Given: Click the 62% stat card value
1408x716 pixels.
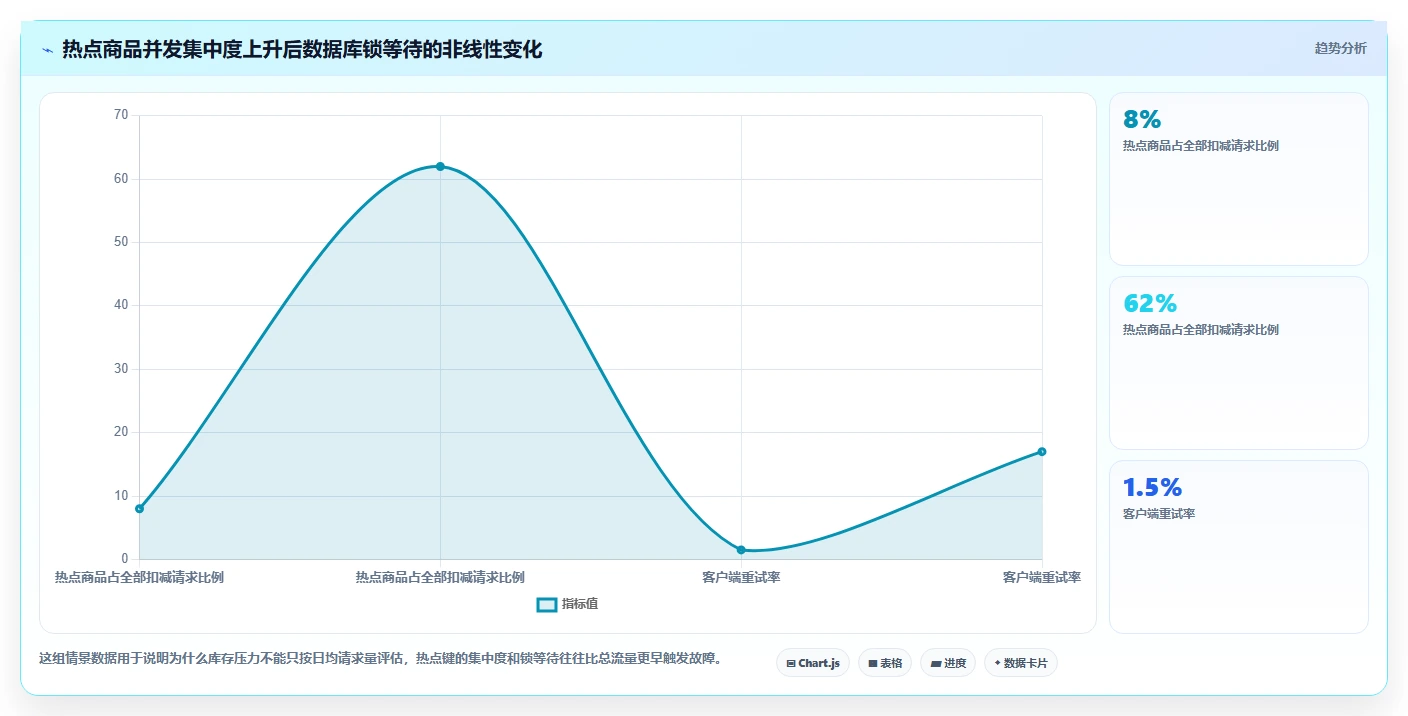Looking at the screenshot, I should 1150,304.
